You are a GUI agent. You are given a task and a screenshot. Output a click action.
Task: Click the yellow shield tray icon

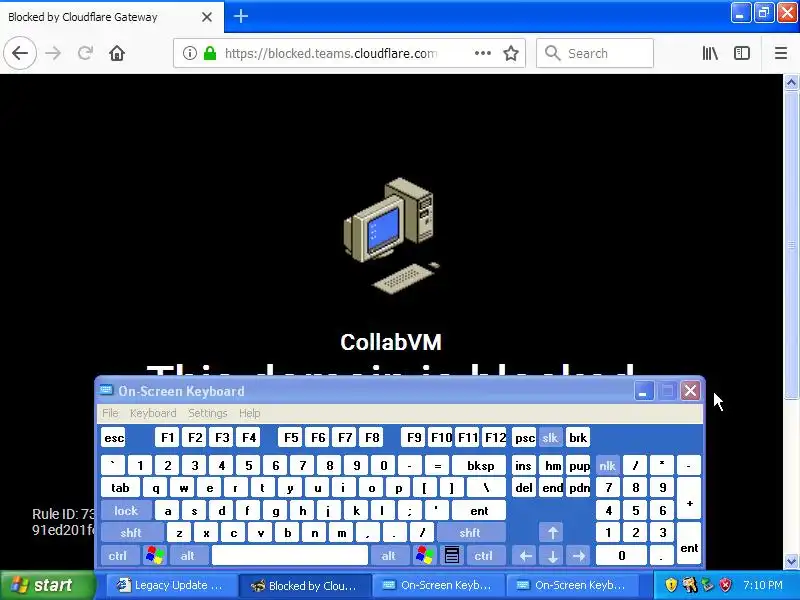click(x=671, y=585)
